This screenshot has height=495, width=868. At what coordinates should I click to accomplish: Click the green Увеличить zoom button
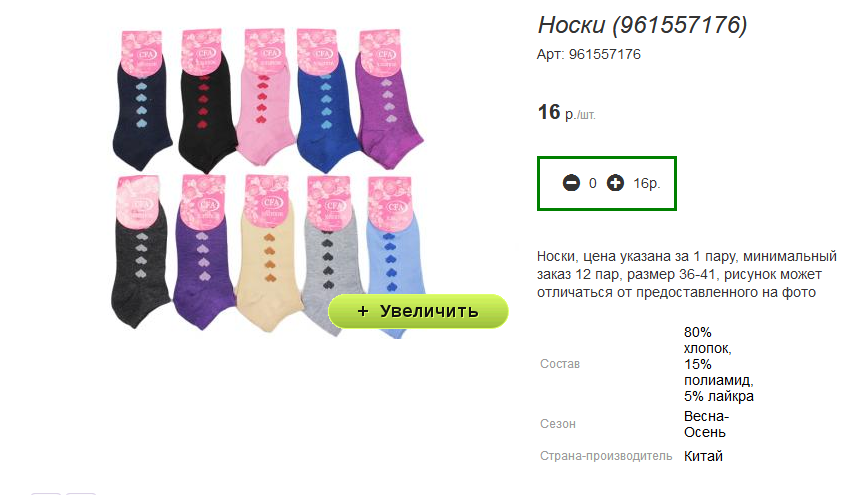(x=418, y=311)
